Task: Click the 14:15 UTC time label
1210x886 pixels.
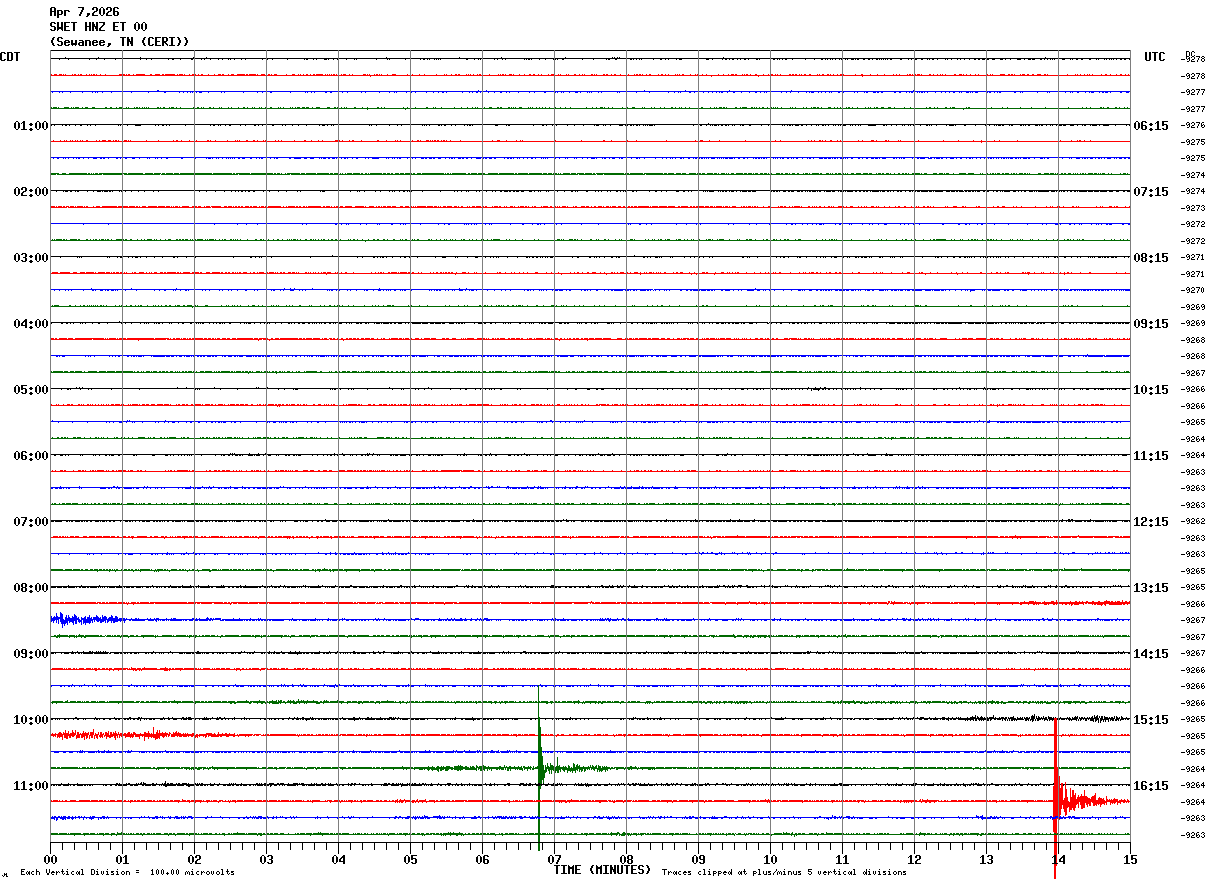Action: pyautogui.click(x=1151, y=654)
